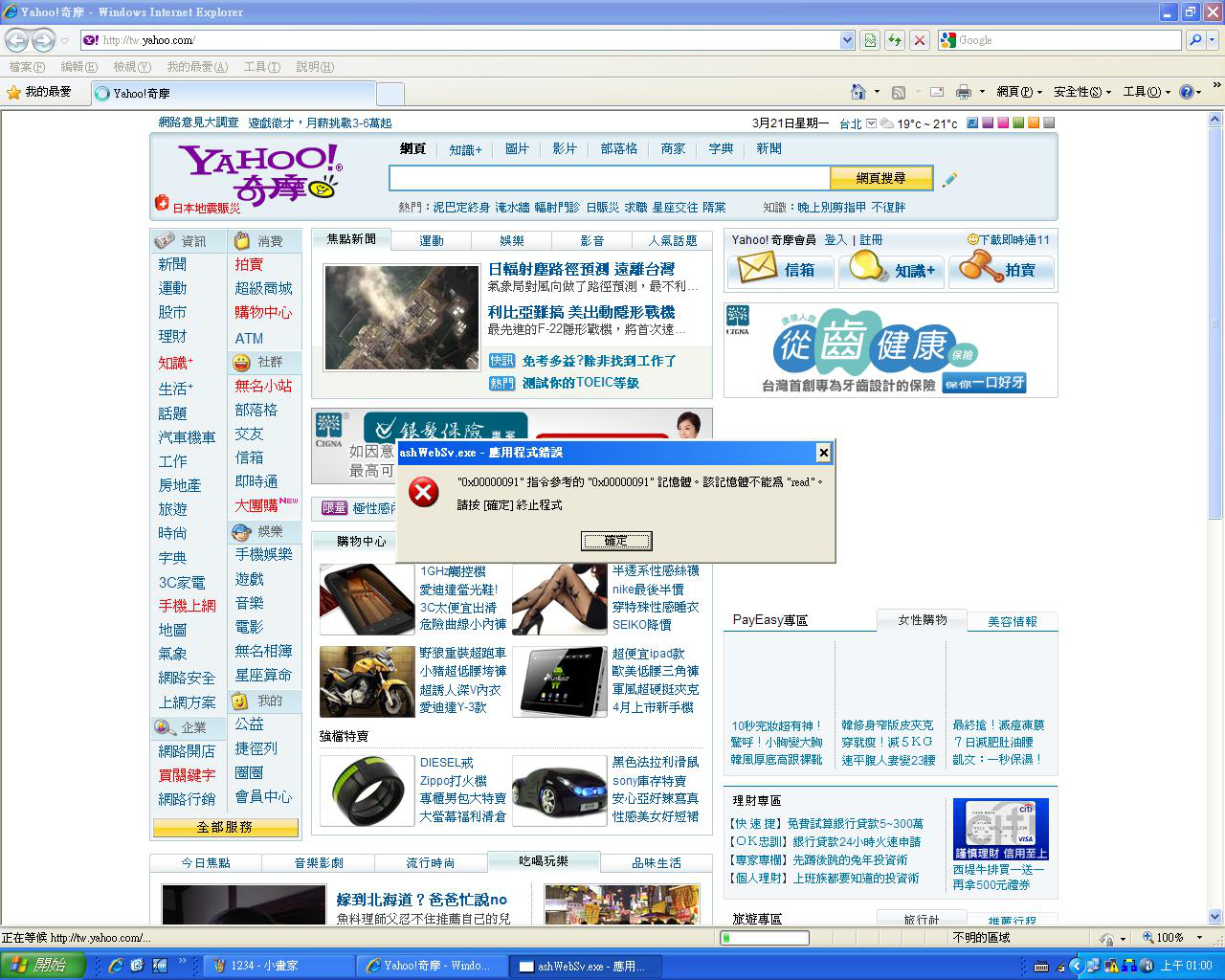Click the system tray clock 上午 01:00
1225x980 pixels.
coord(1186,966)
